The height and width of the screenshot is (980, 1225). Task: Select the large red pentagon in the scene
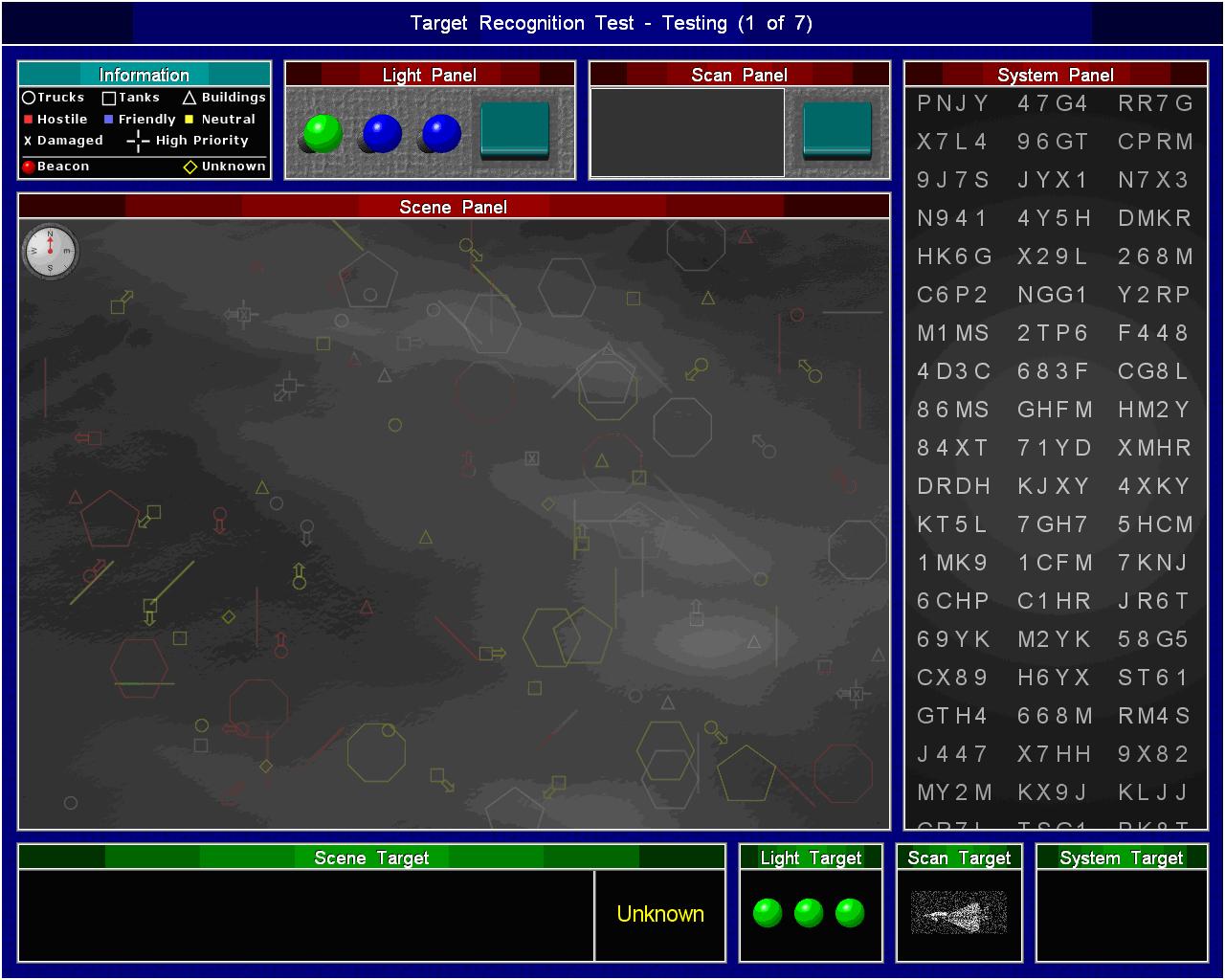(108, 520)
